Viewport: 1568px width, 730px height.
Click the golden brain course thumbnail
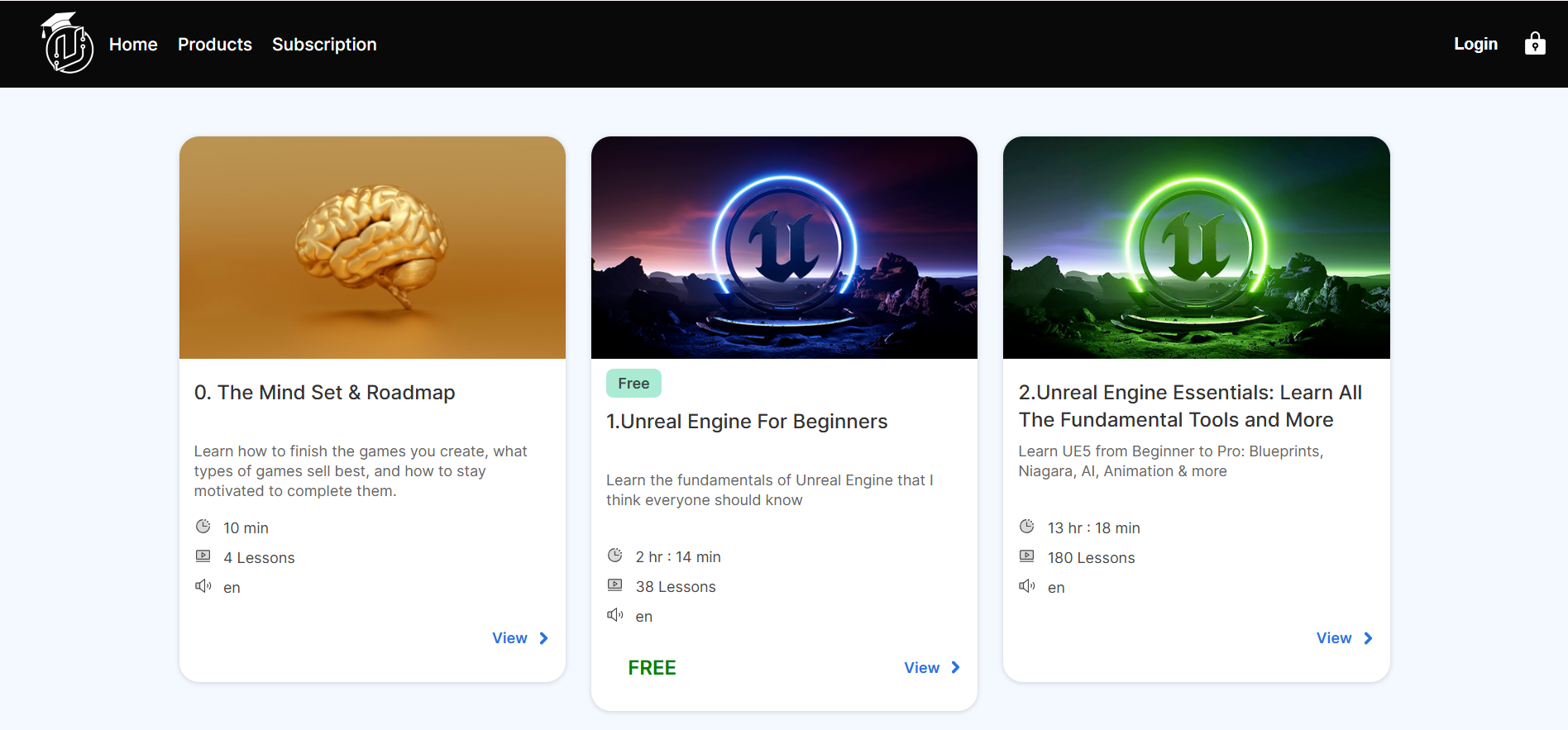[x=372, y=246]
